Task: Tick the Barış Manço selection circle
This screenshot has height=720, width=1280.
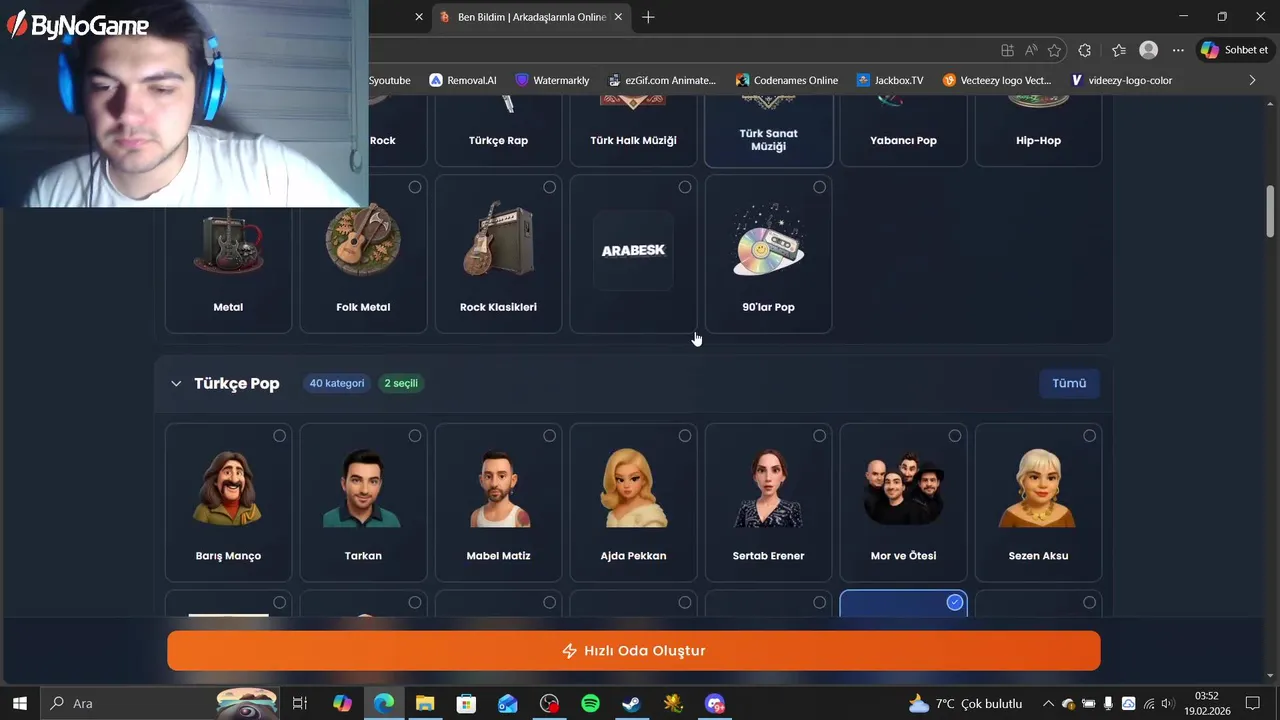Action: (x=279, y=435)
